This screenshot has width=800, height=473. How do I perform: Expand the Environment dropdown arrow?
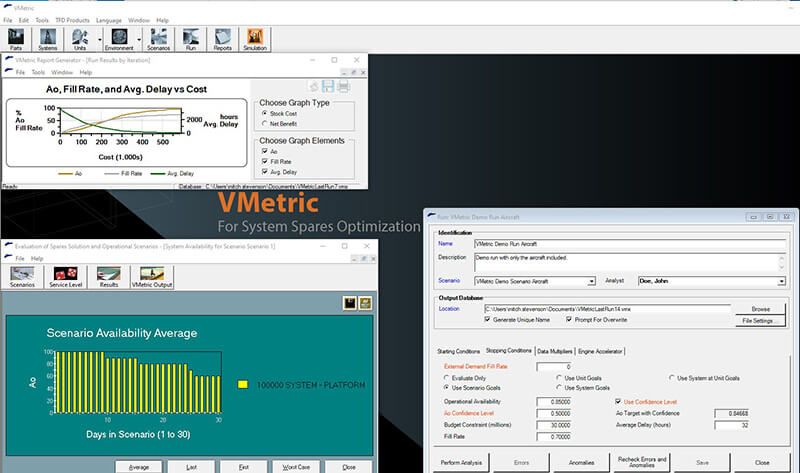coord(139,39)
